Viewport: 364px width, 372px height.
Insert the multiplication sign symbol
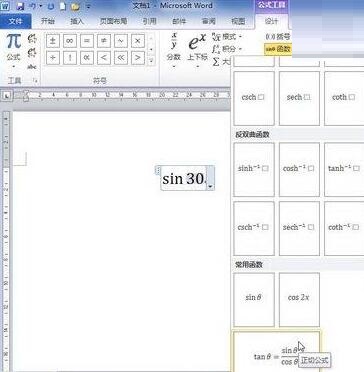(138, 41)
